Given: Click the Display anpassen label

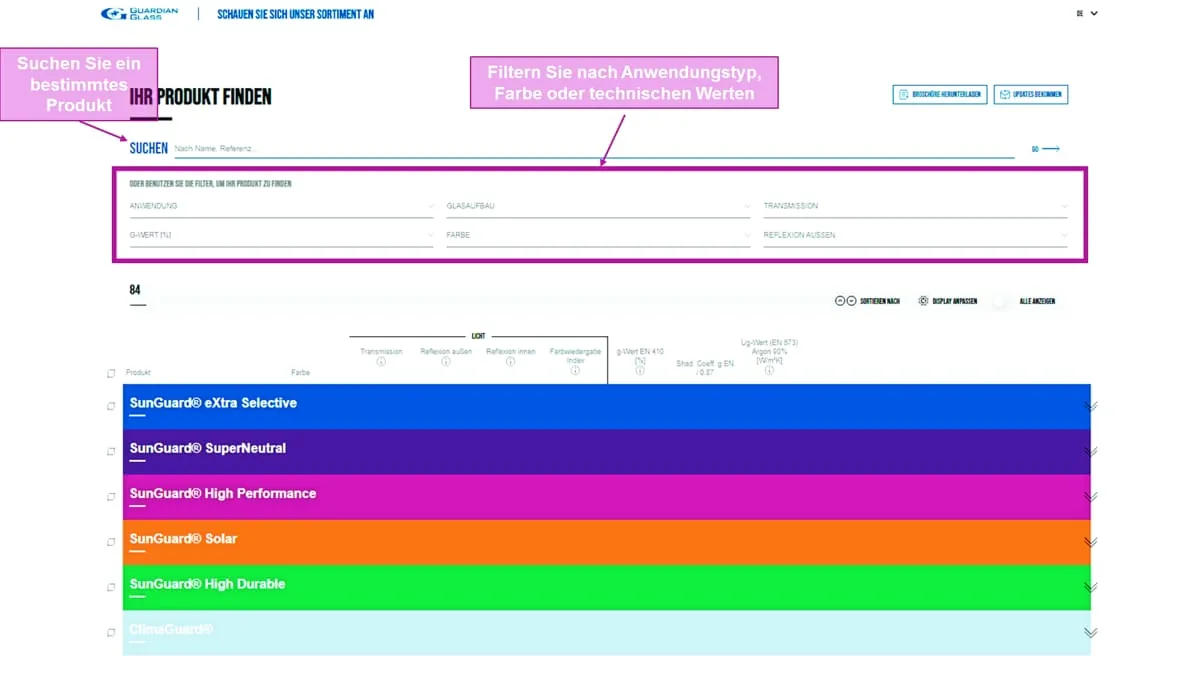Looking at the screenshot, I should (954, 301).
